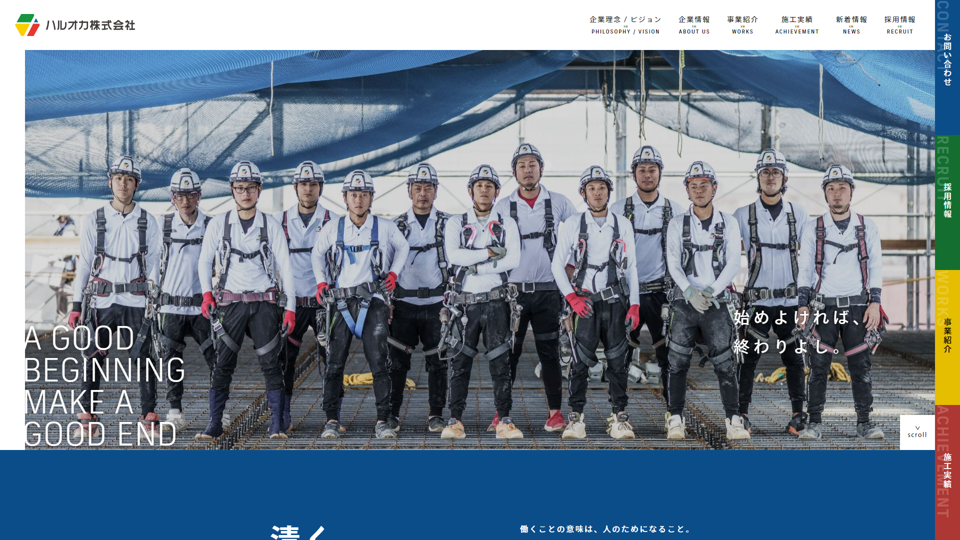Screen dimensions: 960x540
Task: Go to 事業紹介 Works in top navigation
Action: [742, 24]
